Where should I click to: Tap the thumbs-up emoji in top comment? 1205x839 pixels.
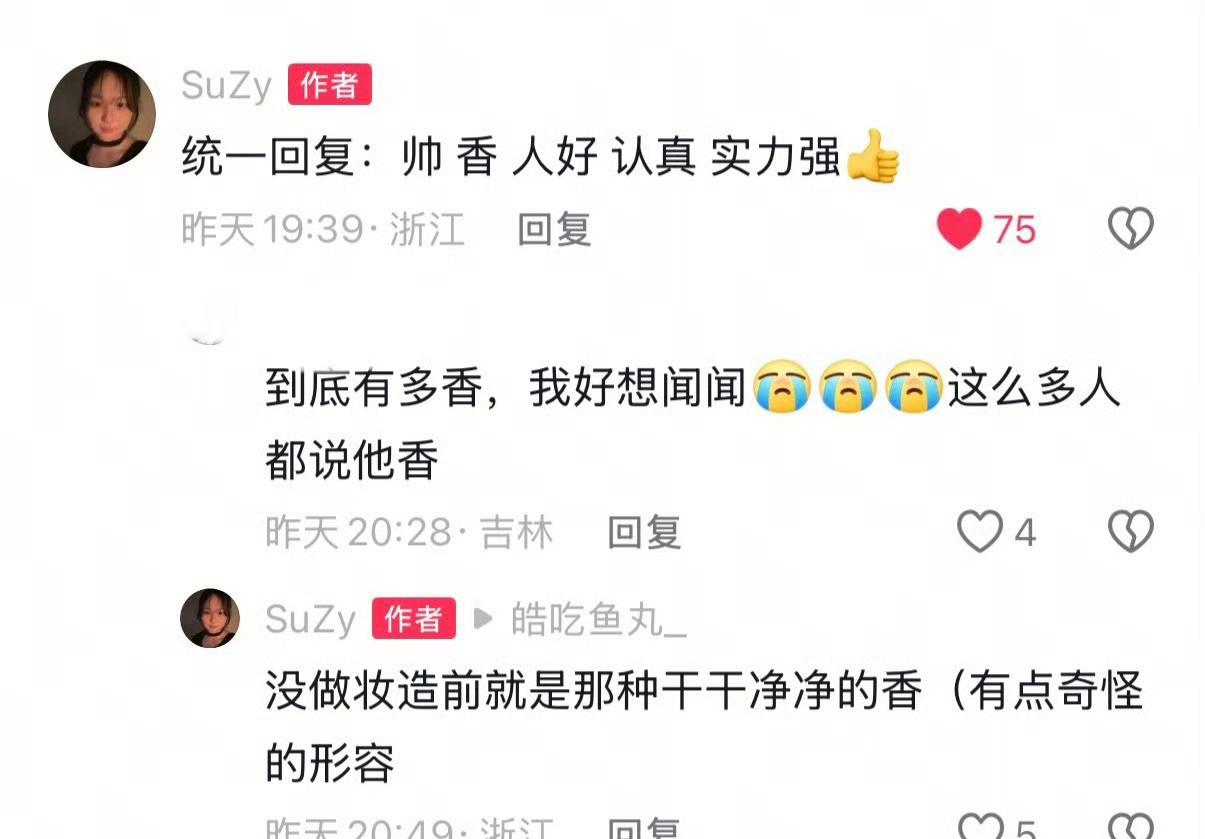click(873, 158)
